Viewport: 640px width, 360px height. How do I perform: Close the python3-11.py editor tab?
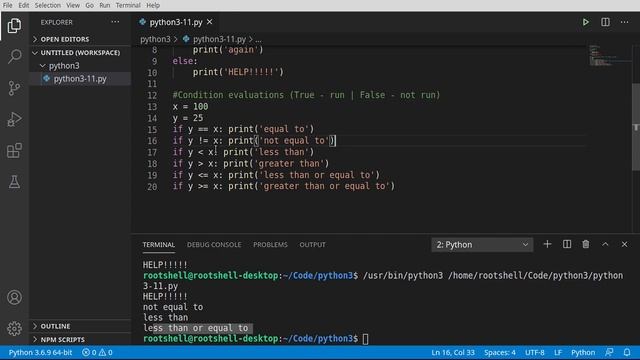tap(209, 22)
